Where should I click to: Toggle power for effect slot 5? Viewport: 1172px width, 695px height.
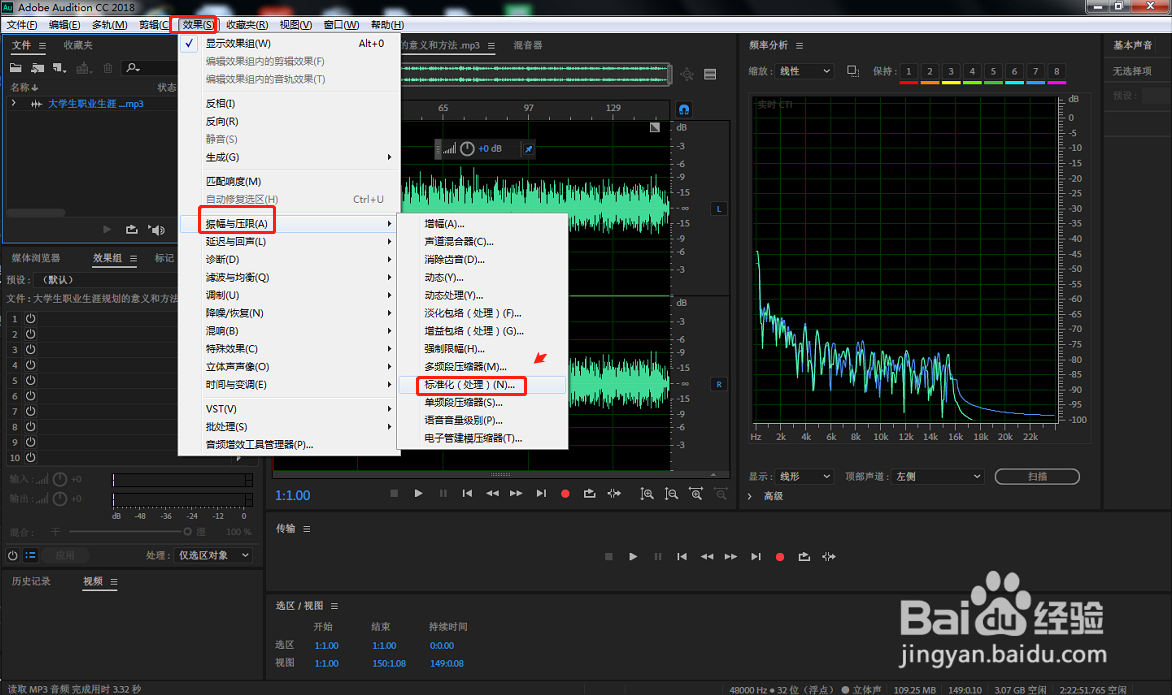[31, 380]
